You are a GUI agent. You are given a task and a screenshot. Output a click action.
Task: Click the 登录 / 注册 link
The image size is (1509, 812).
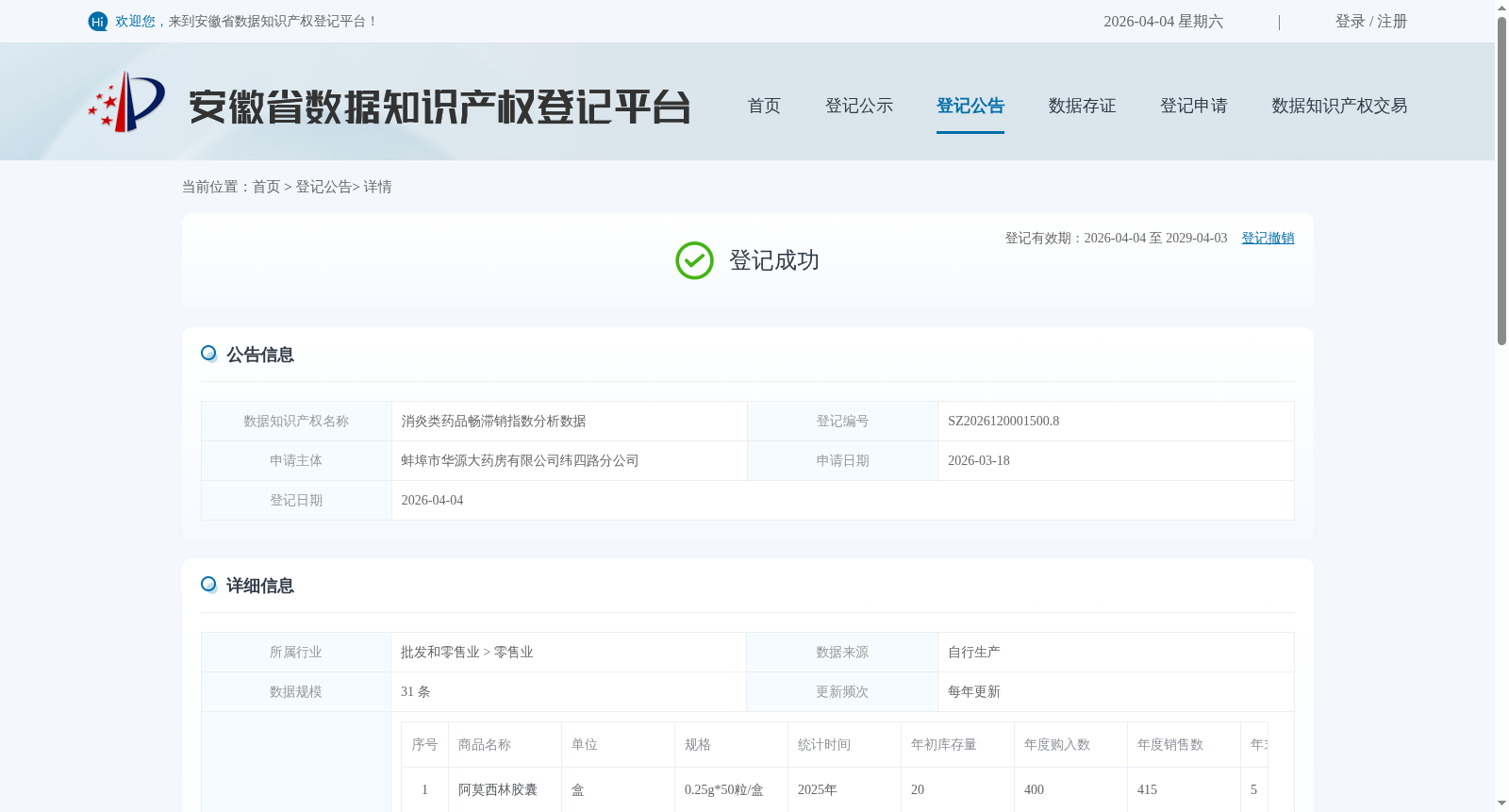tap(1370, 21)
